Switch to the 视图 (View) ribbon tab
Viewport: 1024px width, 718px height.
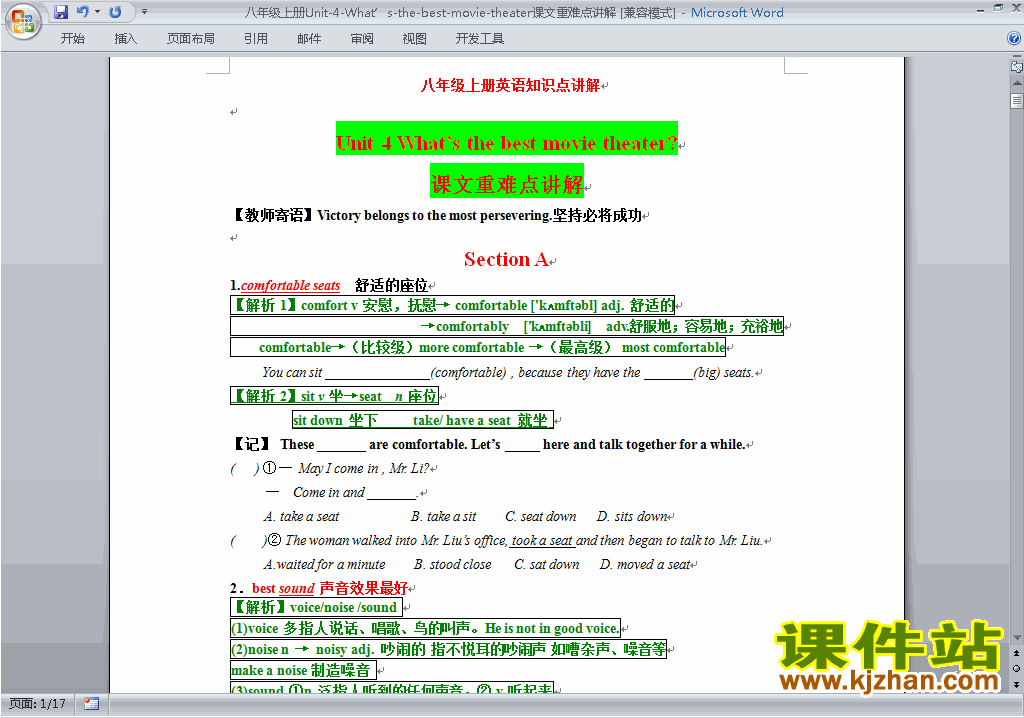click(414, 39)
